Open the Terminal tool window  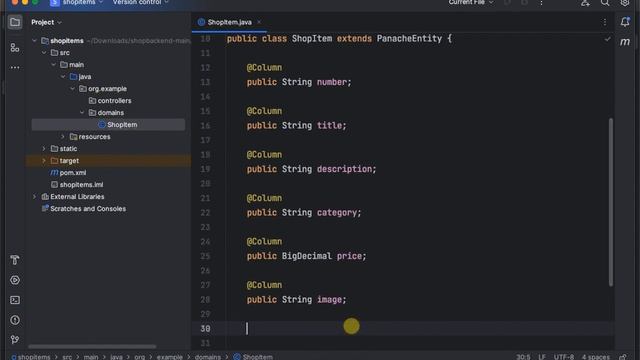tap(15, 300)
